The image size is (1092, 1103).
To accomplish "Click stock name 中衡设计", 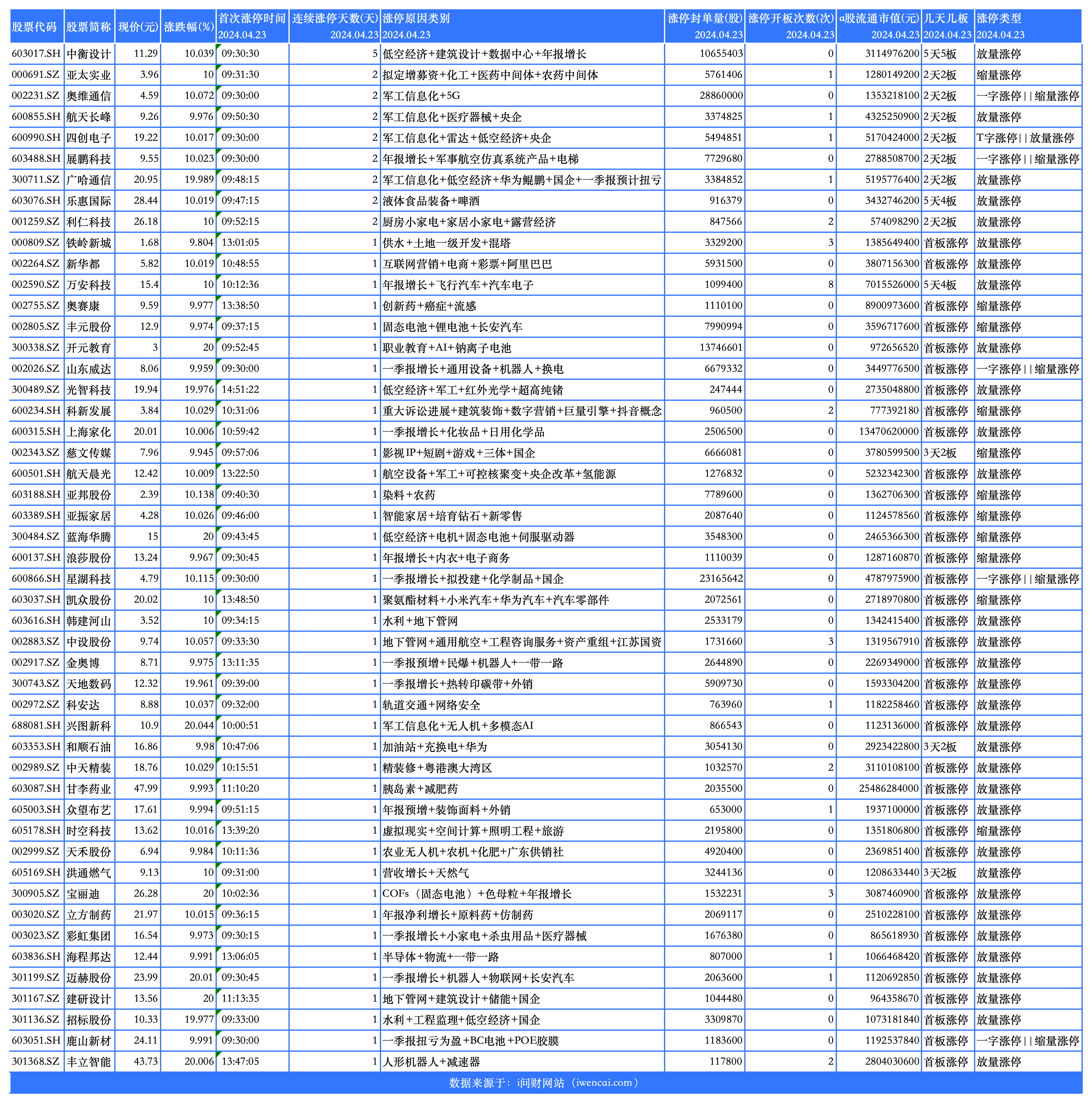I will tap(89, 54).
